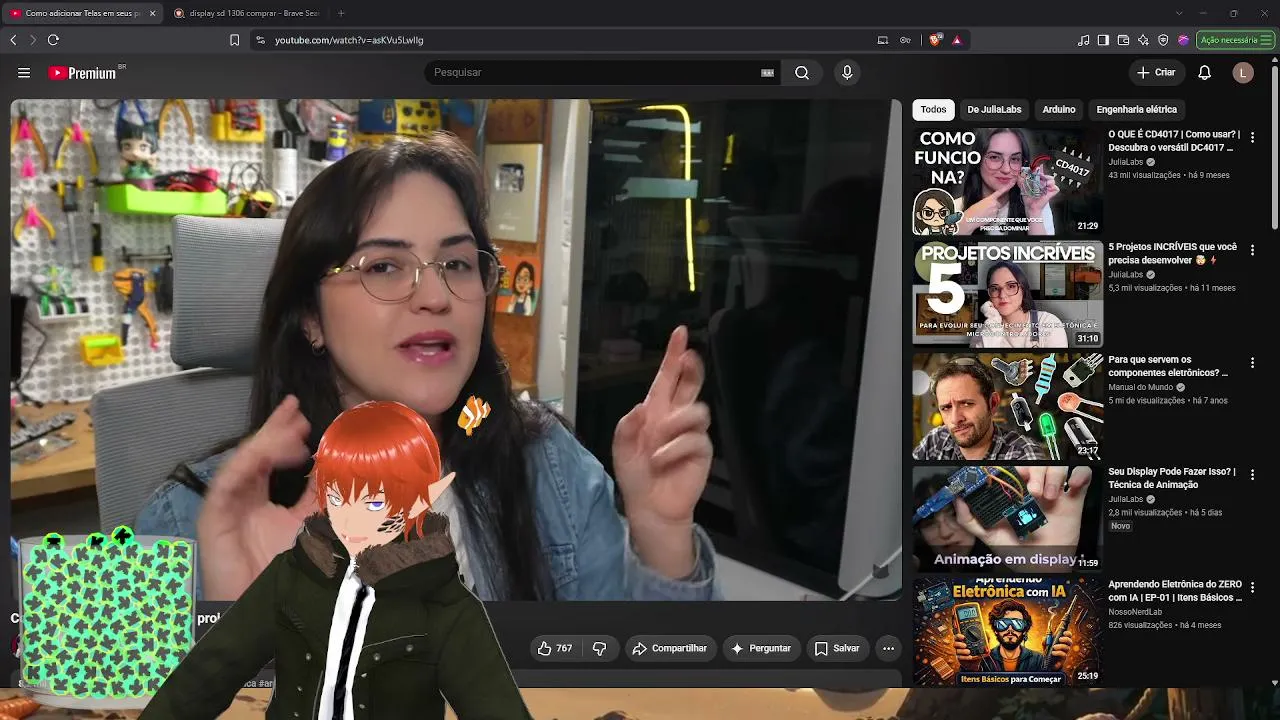Screen dimensions: 1280x720
Task: Open the PROJETOS INCRÍVEIS 5 thumbnail
Action: (1008, 294)
